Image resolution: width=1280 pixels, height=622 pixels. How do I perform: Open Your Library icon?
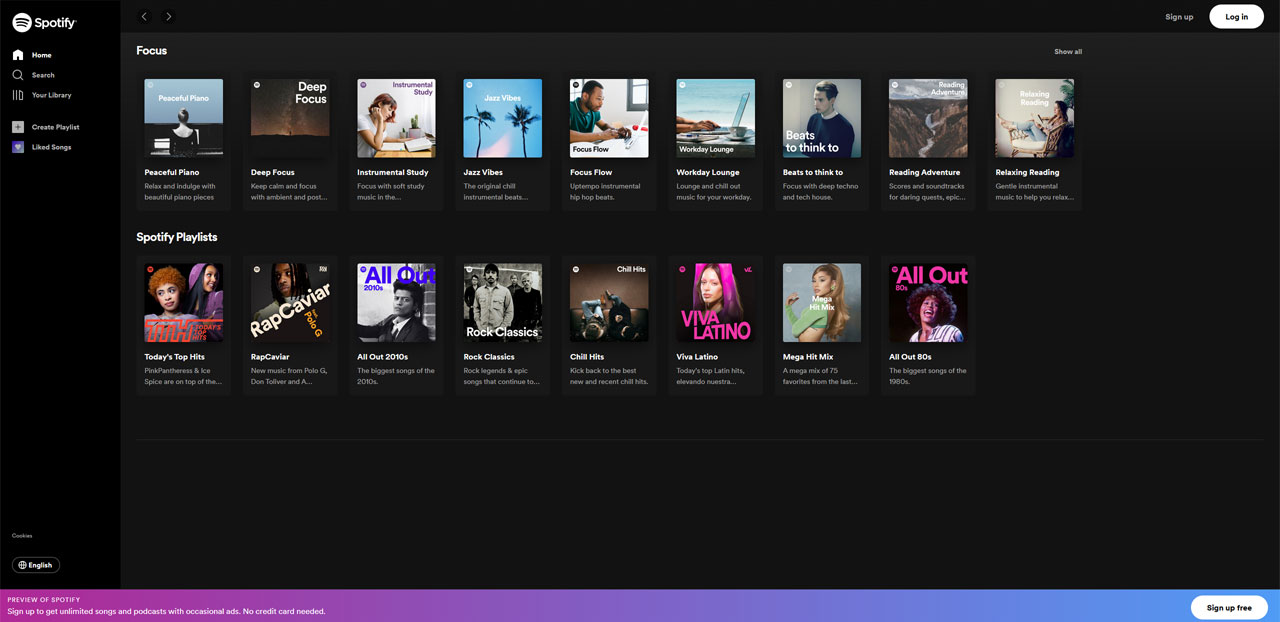[x=18, y=95]
